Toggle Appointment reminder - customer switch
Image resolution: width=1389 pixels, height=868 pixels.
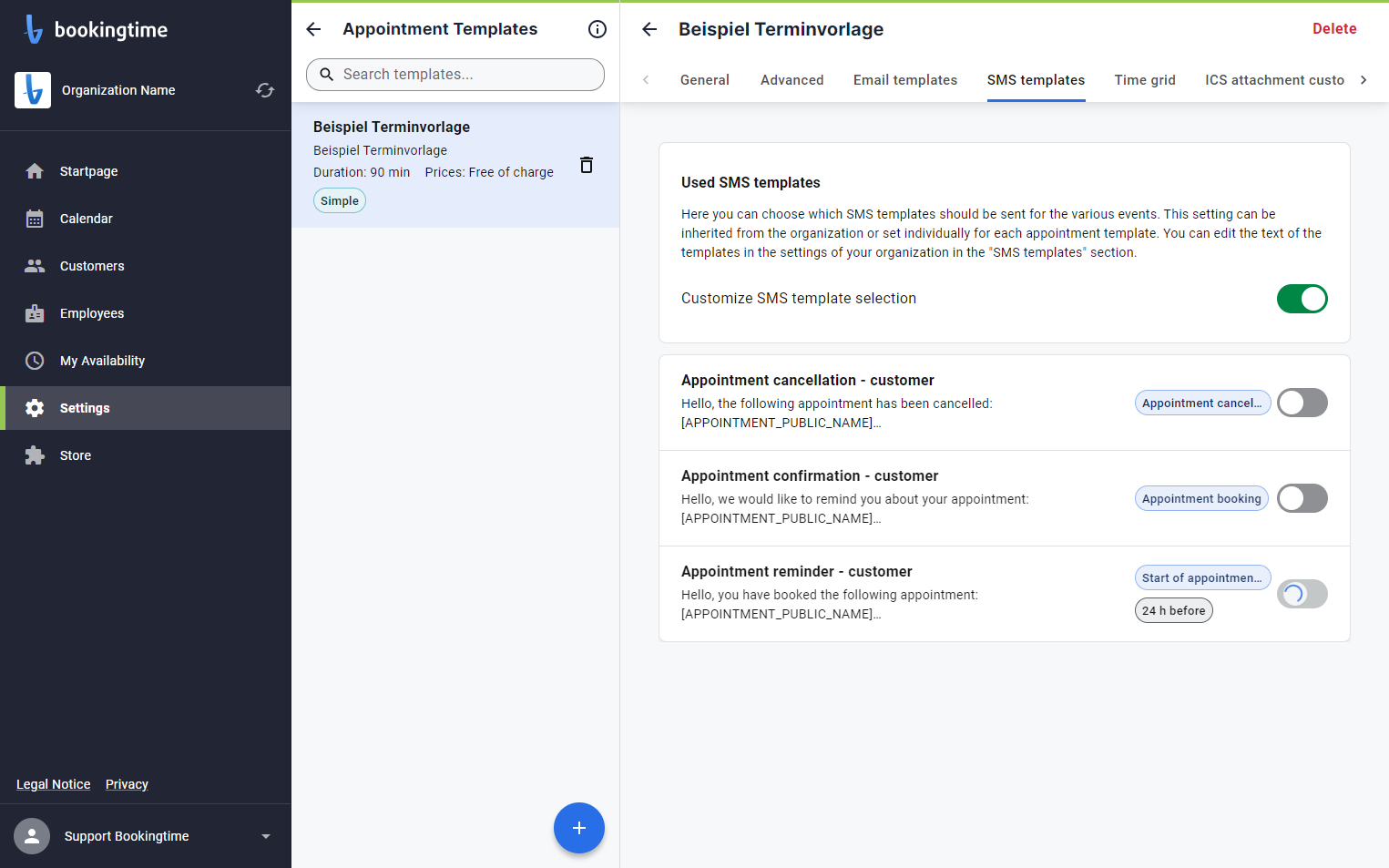tap(1302, 594)
